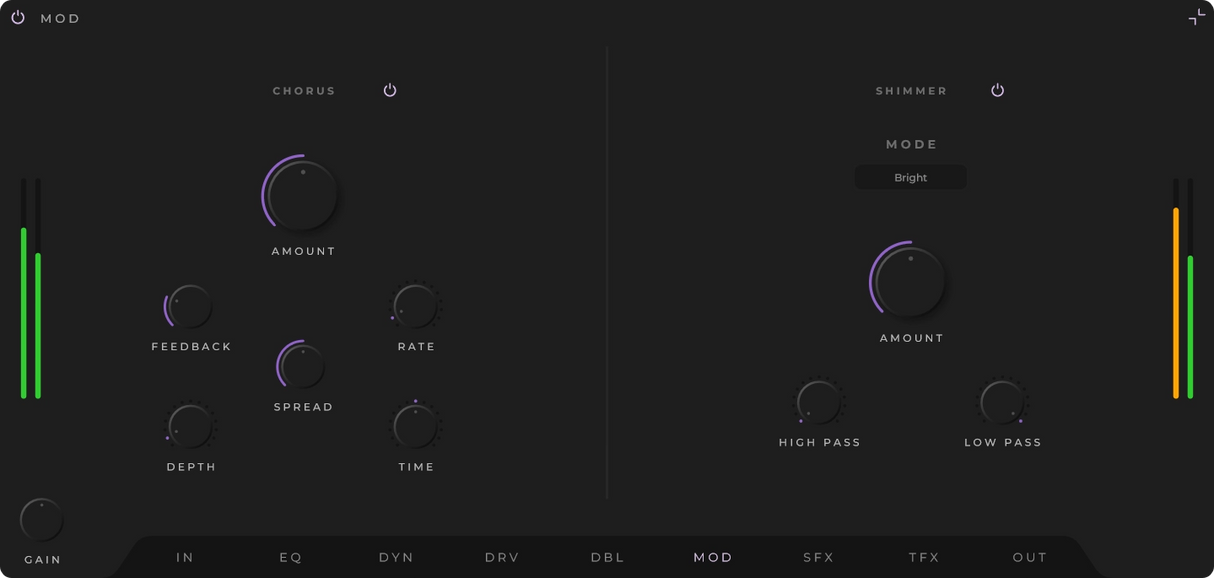The height and width of the screenshot is (578, 1214).
Task: Switch to the OUT tab
Action: [1029, 557]
